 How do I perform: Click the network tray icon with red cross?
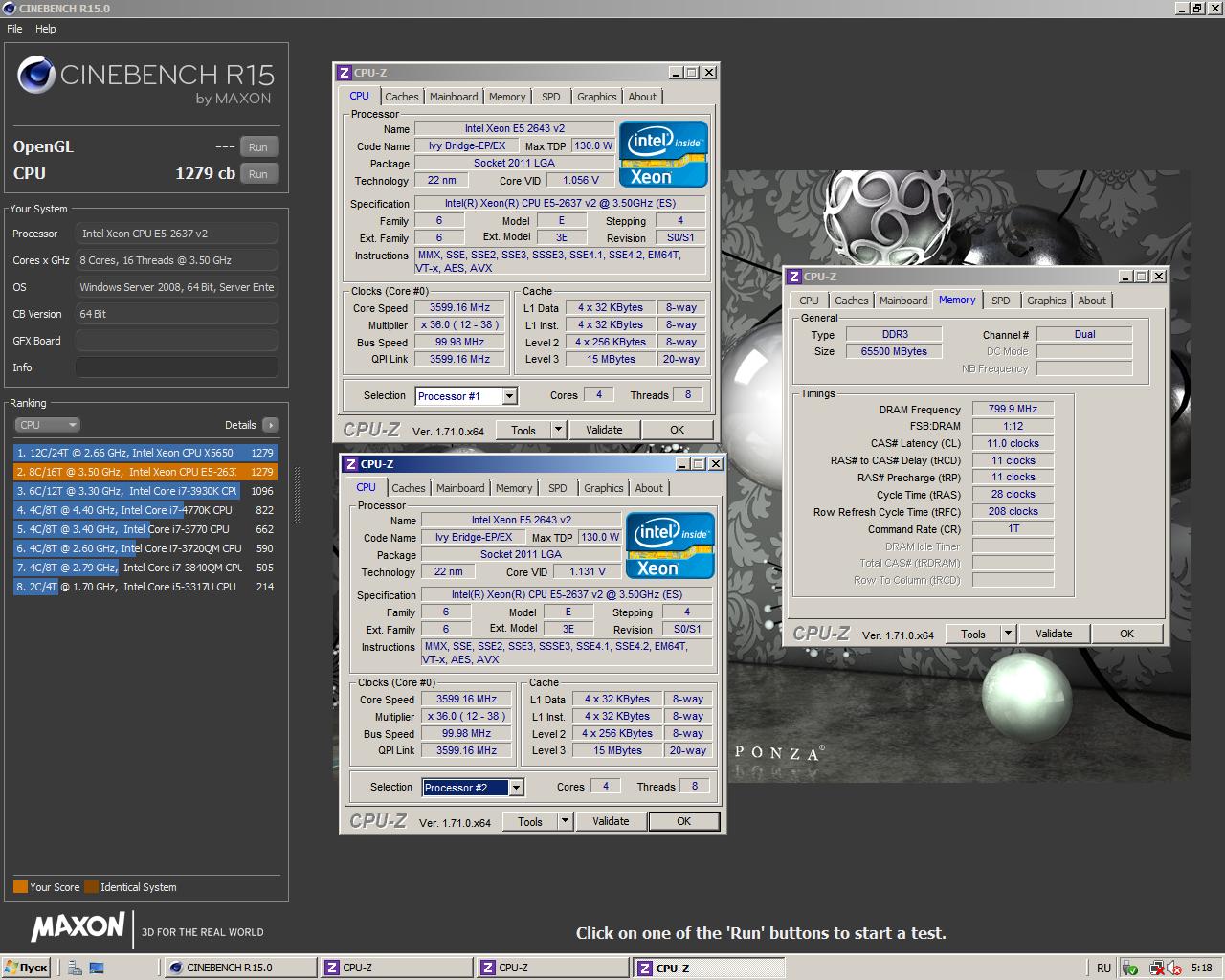pos(1156,969)
